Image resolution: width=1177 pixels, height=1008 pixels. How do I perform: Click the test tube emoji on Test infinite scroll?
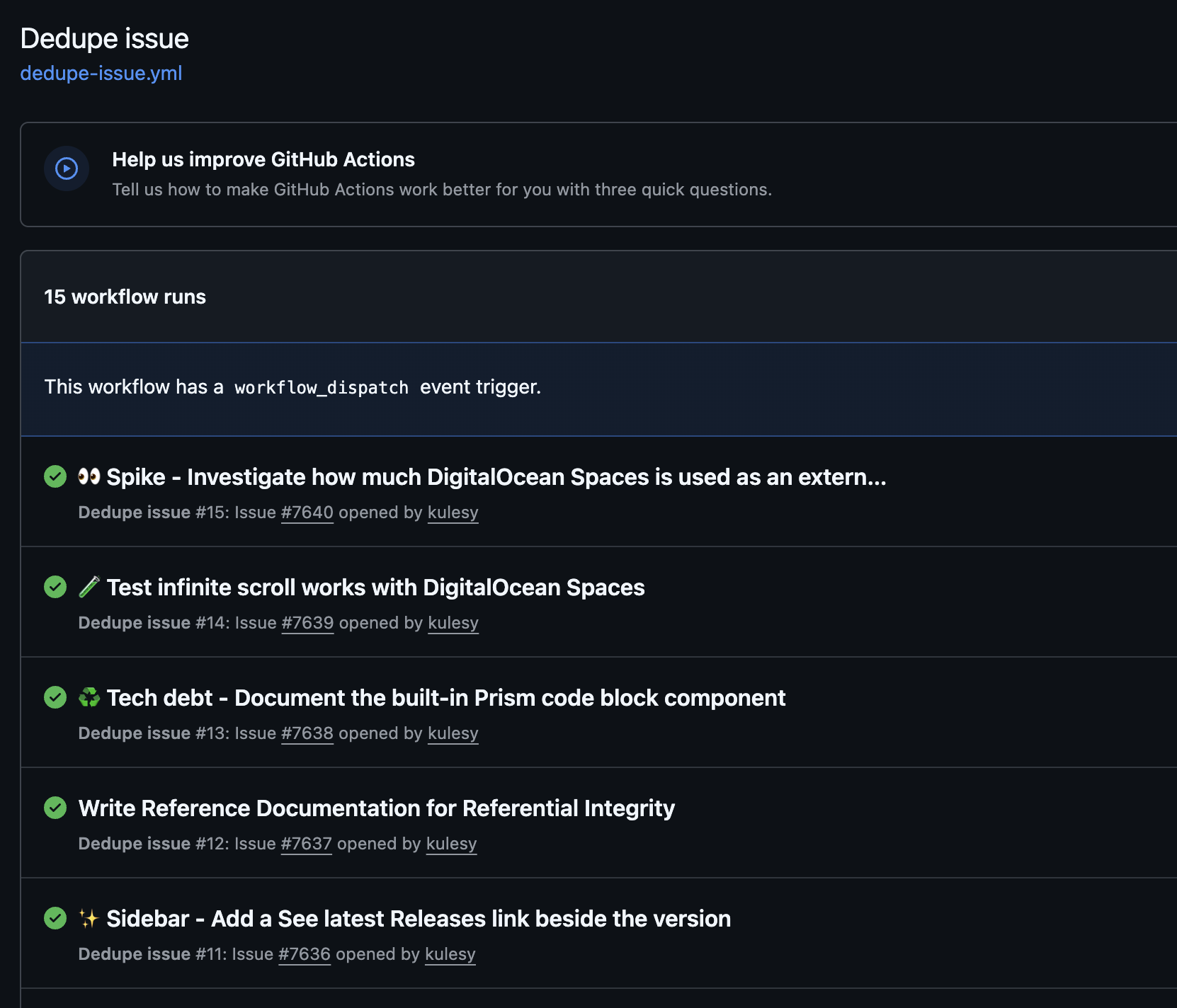tap(89, 587)
